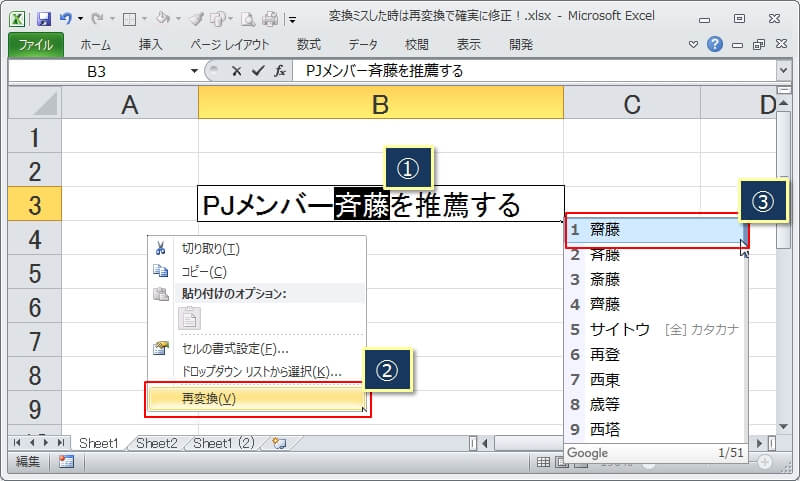Screen dimensions: 800x481
Task: Open Customize Quick Access Toolbar dropdown
Action: point(292,20)
